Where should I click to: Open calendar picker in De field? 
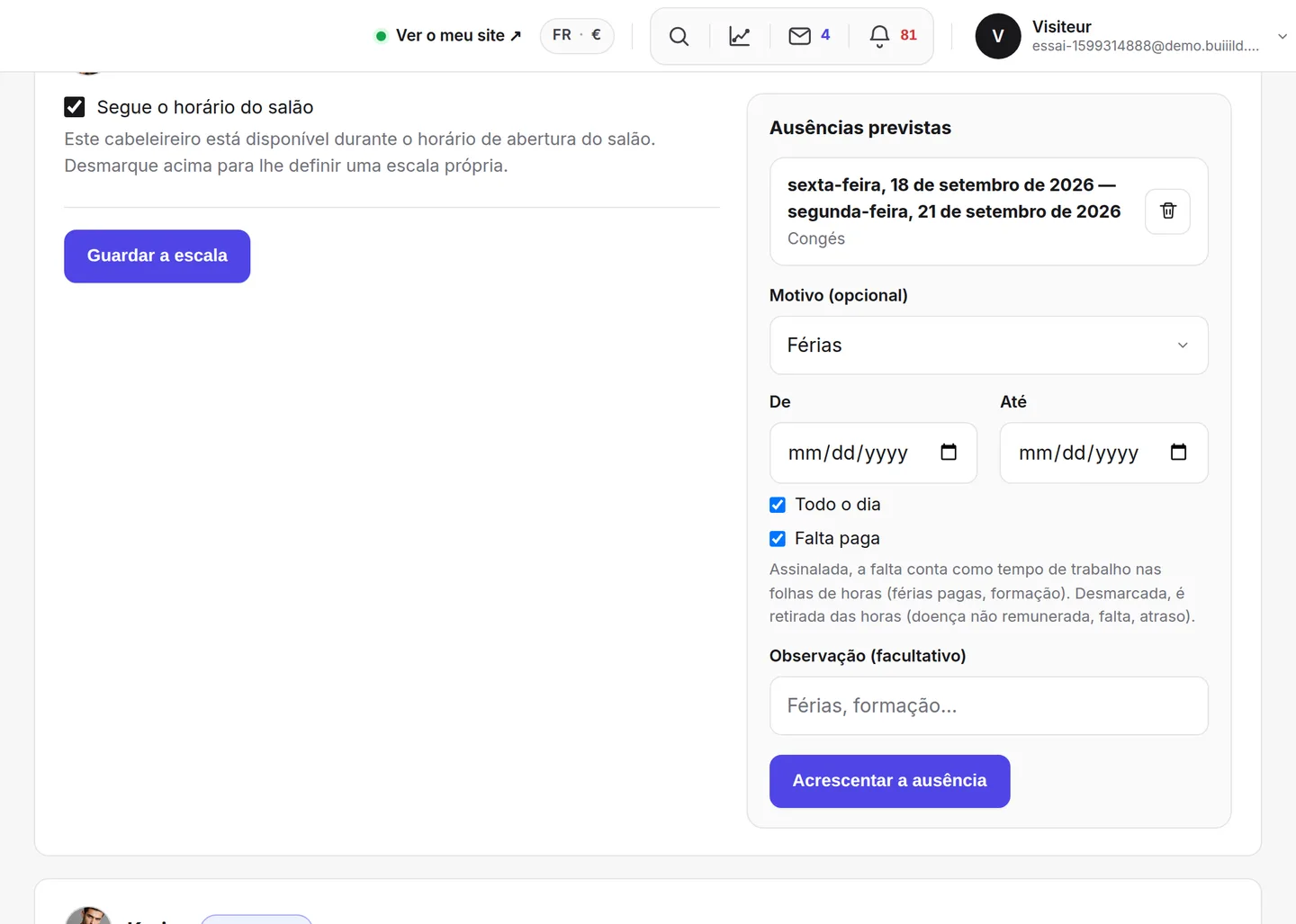[x=949, y=452]
